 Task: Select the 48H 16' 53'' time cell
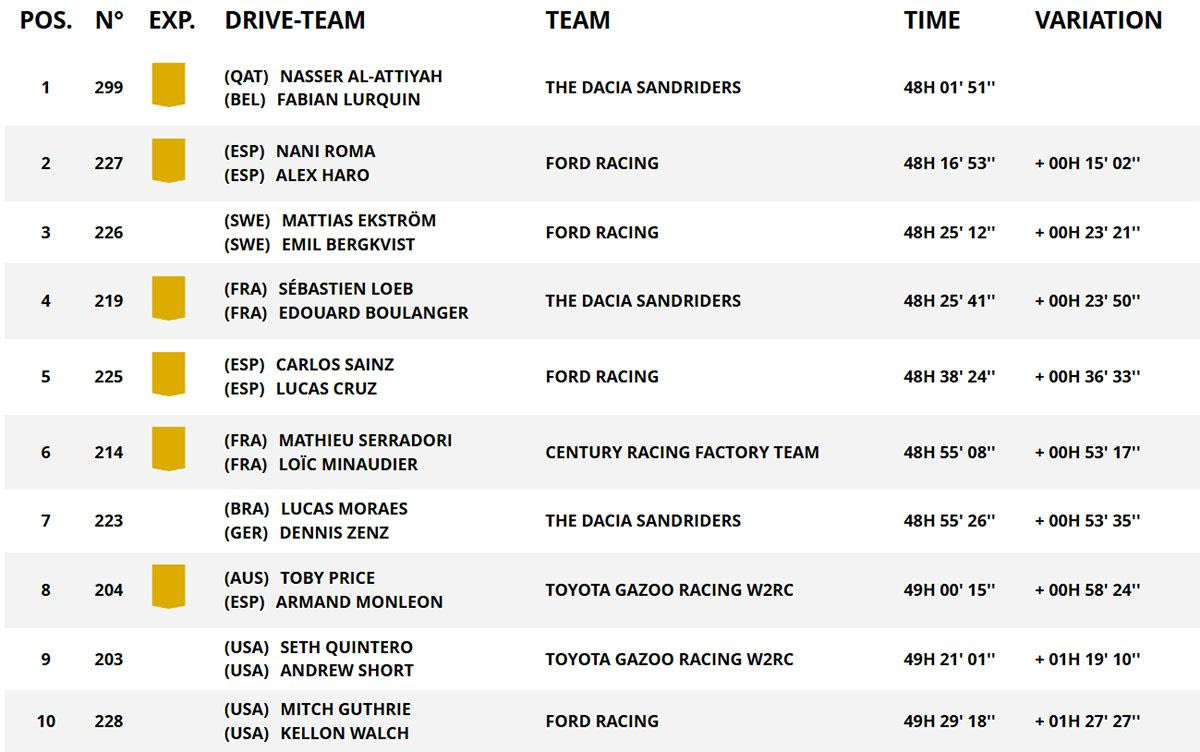[949, 163]
